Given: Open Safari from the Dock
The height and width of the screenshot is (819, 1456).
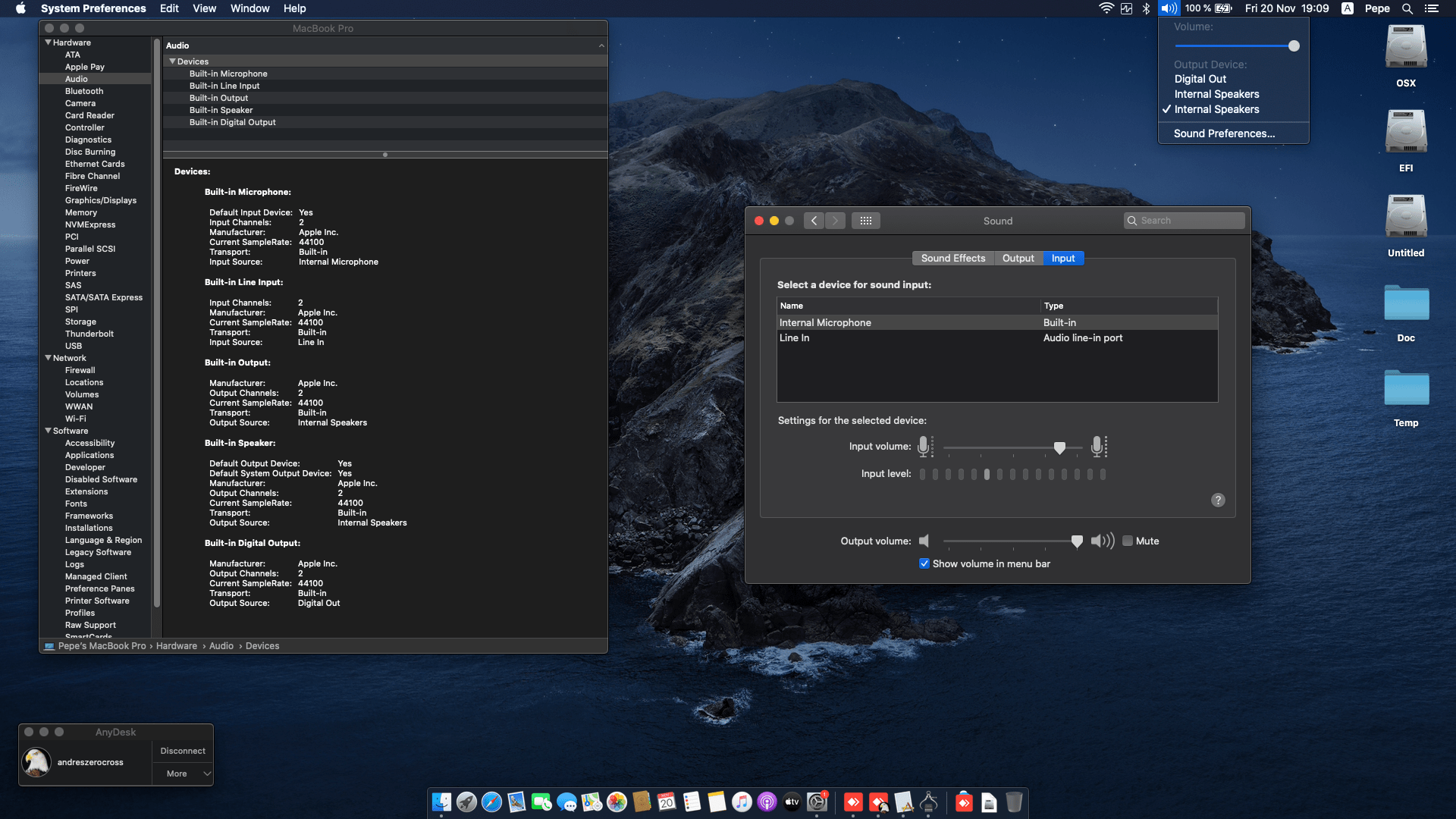Looking at the screenshot, I should pyautogui.click(x=491, y=802).
